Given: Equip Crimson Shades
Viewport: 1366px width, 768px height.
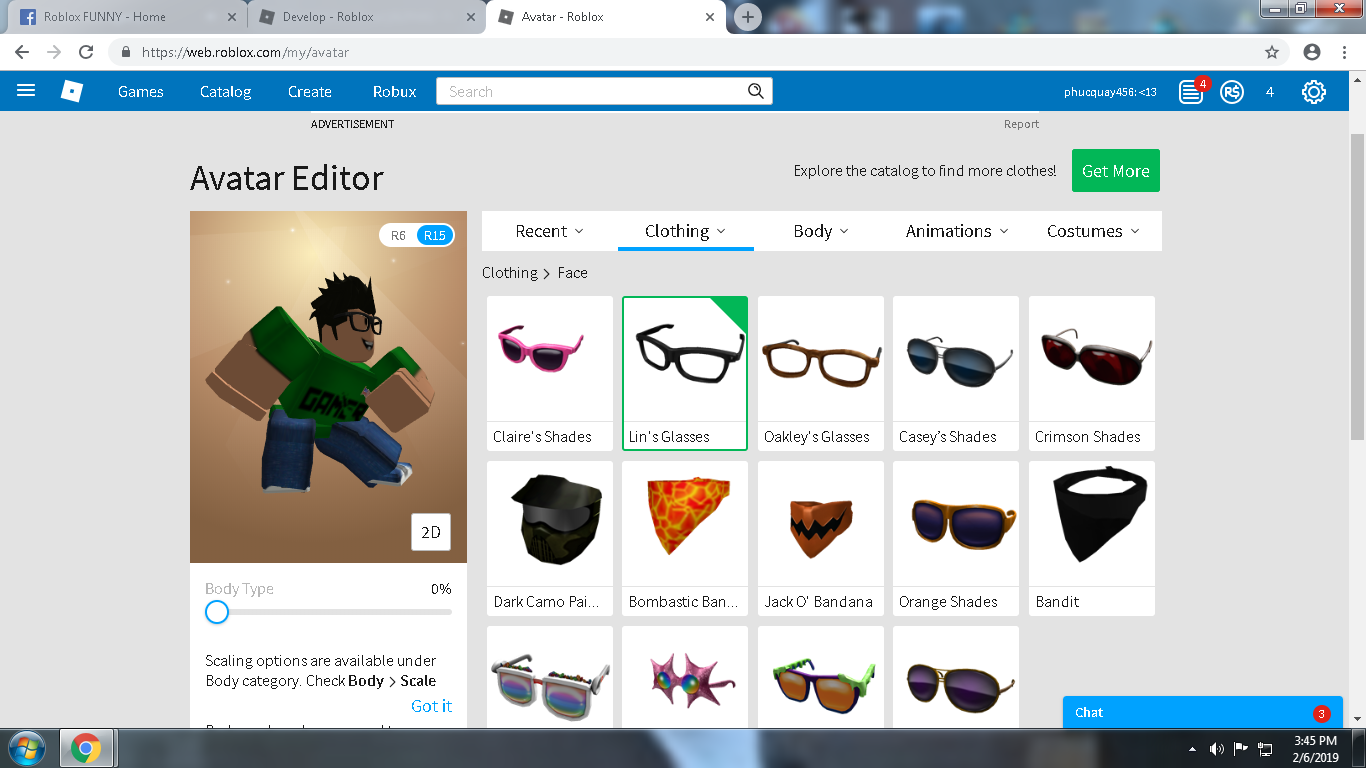Looking at the screenshot, I should click(x=1092, y=373).
